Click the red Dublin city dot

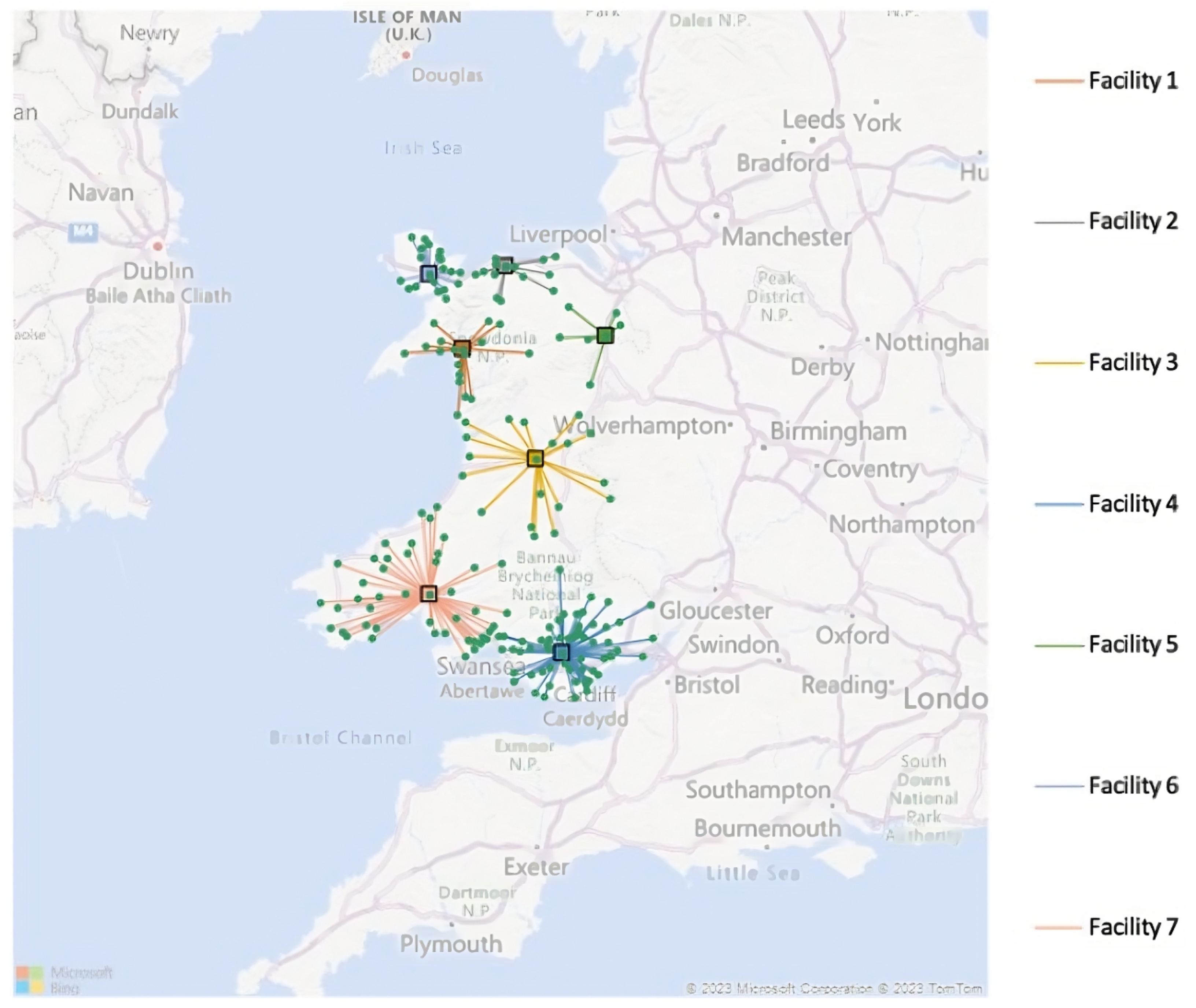(157, 246)
